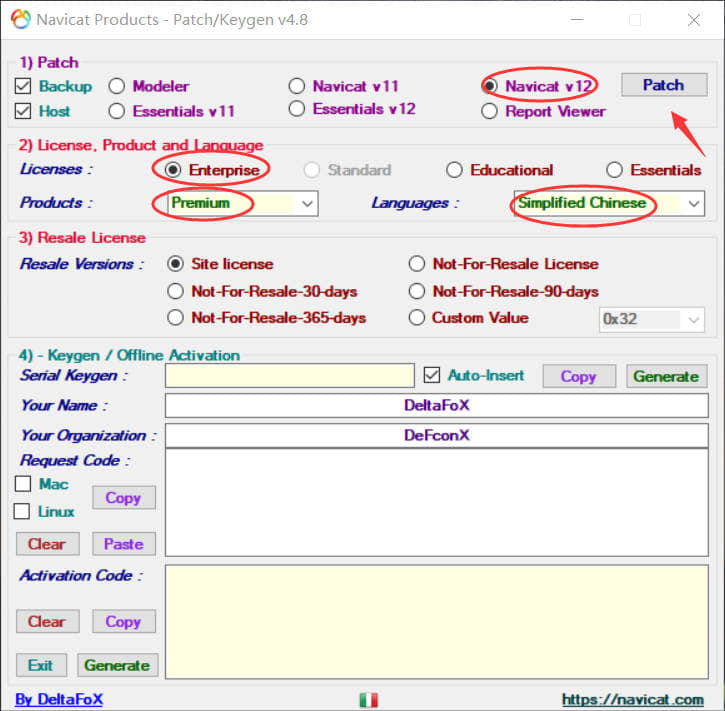Select the Report Viewer option
Image resolution: width=725 pixels, height=711 pixels.
point(489,111)
